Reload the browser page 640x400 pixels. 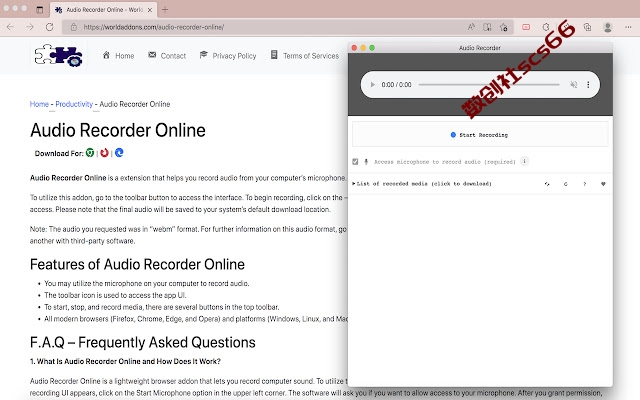pos(49,27)
